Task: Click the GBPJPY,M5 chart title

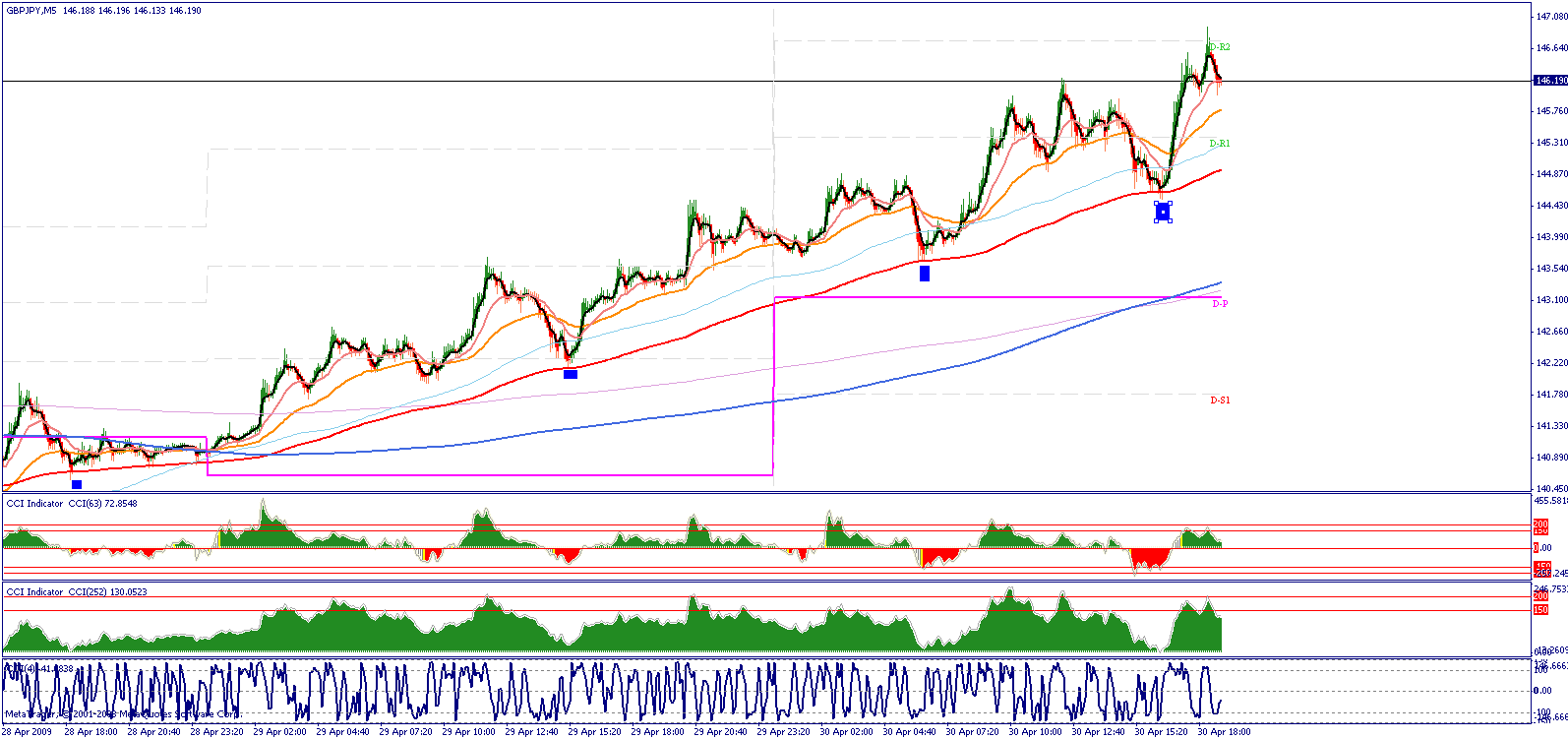Action: 31,10
